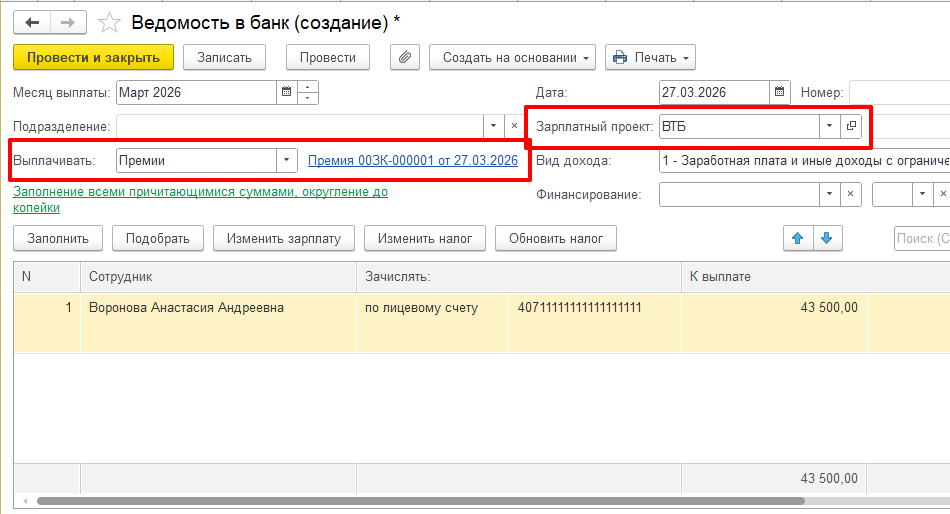Add document to favorites star
Screen dimensions: 950x514
[110, 22]
